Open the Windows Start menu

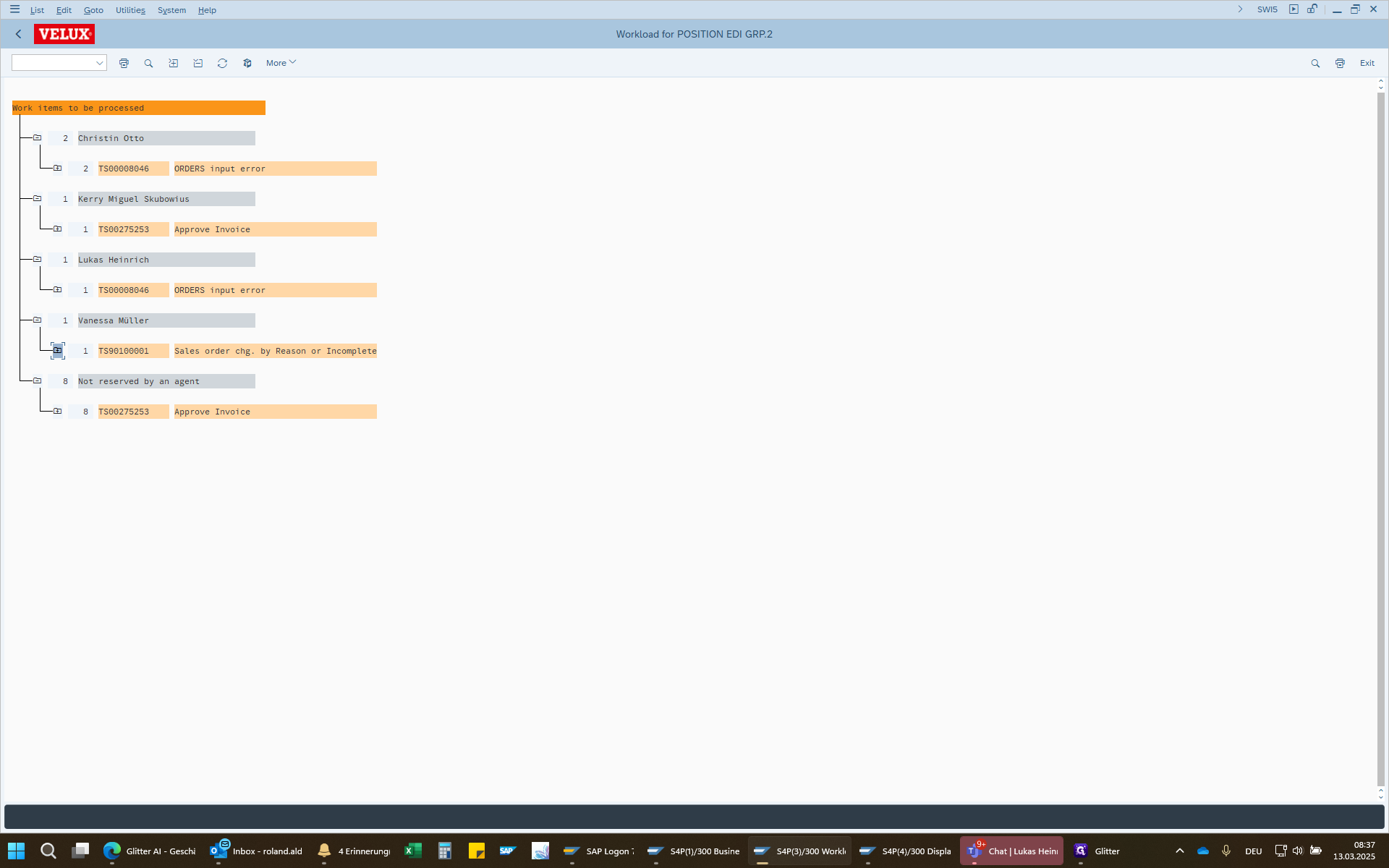pyautogui.click(x=16, y=851)
